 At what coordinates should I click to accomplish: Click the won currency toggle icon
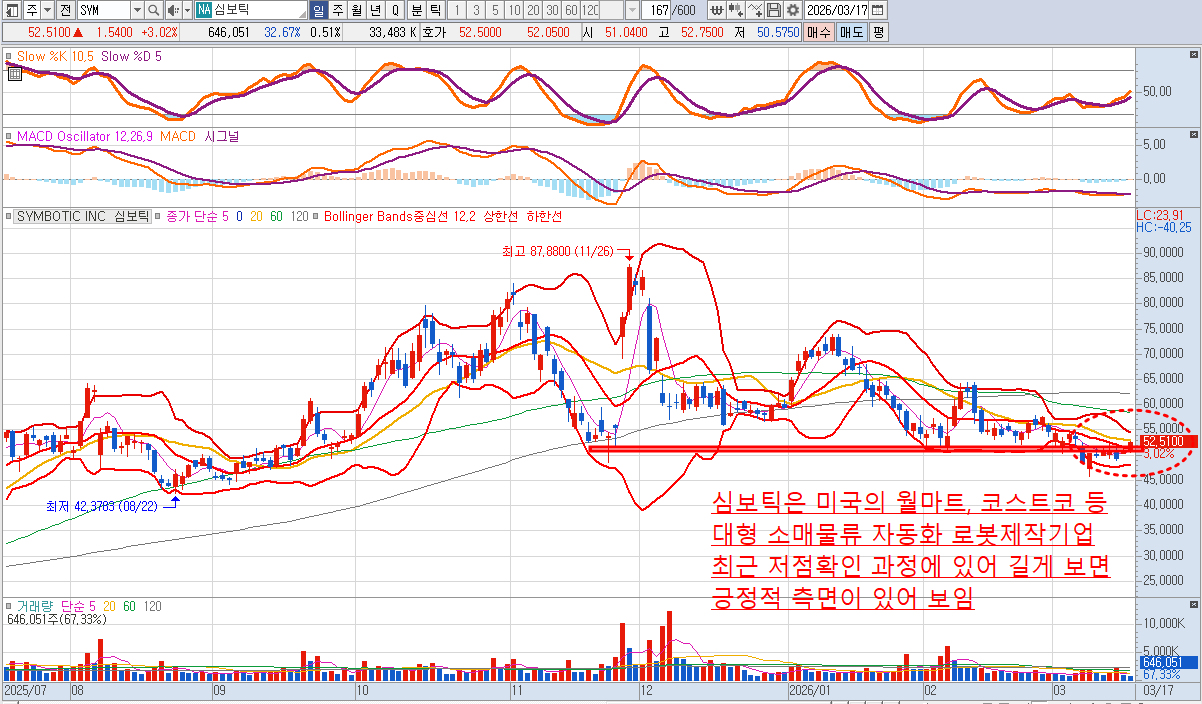click(x=717, y=10)
